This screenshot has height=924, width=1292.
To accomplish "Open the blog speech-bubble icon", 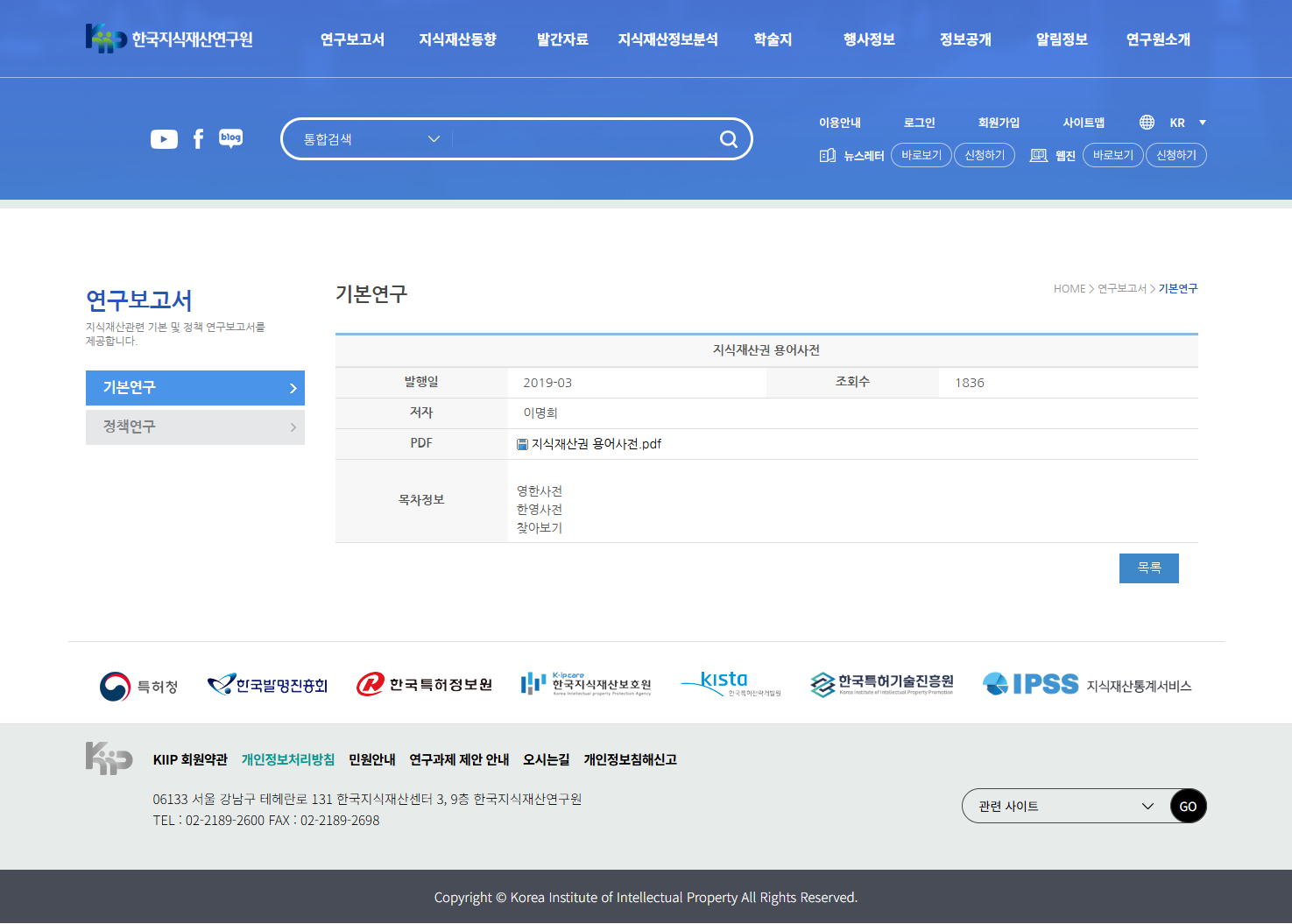I will coord(231,138).
